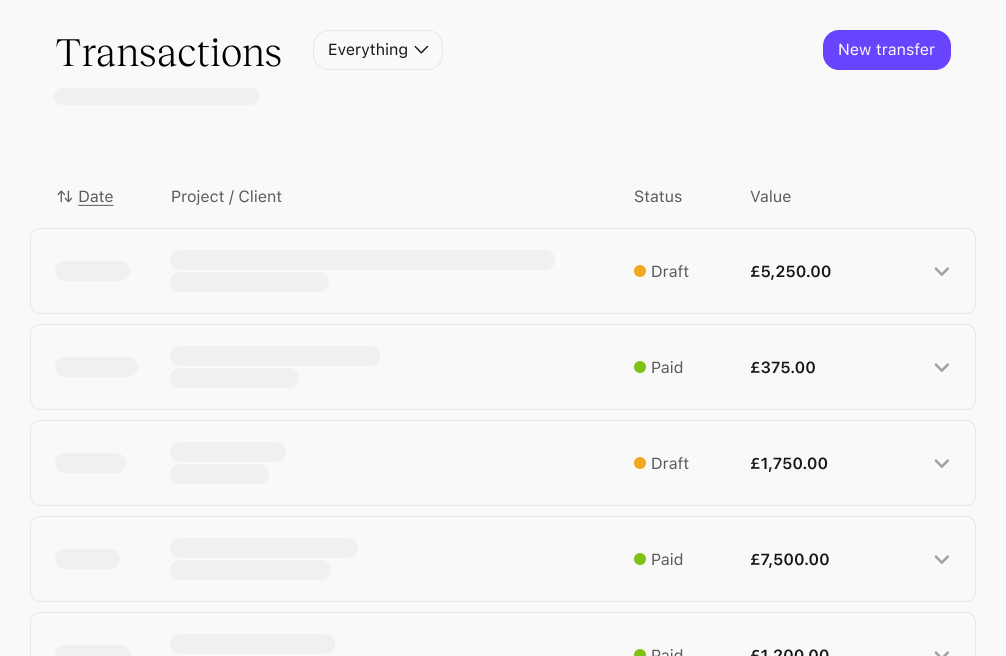Select the £5,250.00 value amount
Screen dimensions: 1006x656
(x=790, y=271)
